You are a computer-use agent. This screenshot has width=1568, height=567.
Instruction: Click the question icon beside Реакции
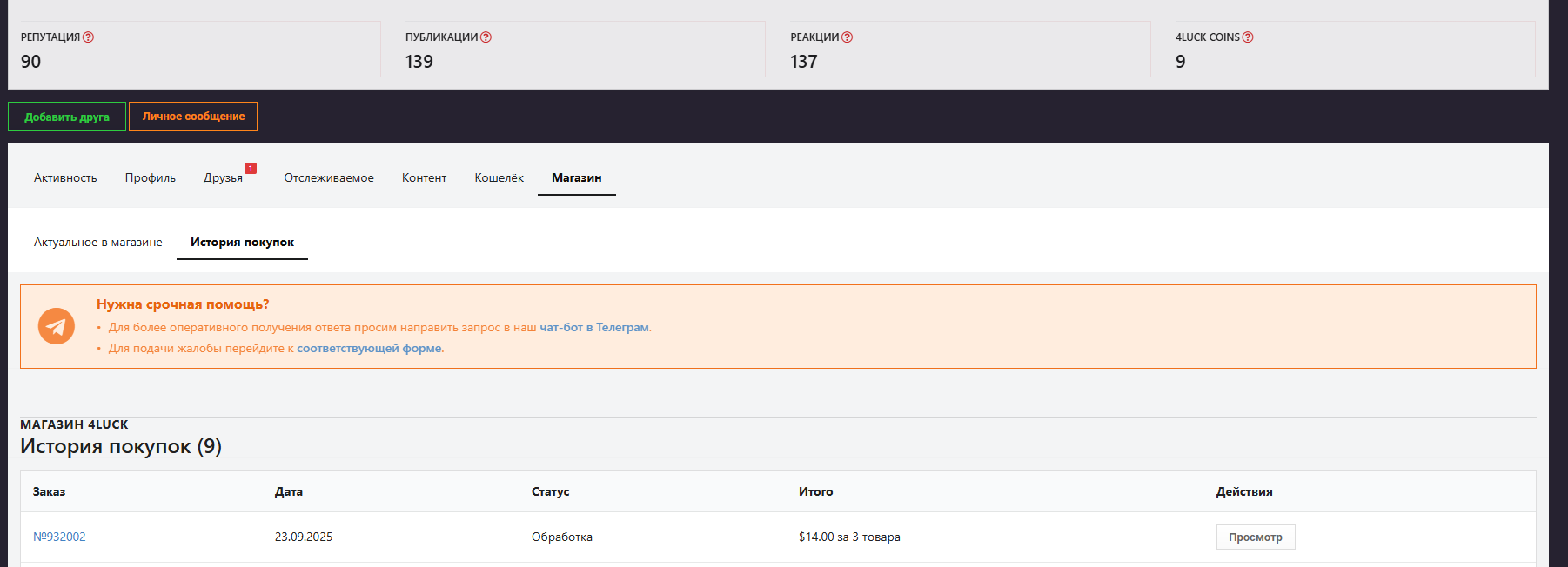[x=847, y=37]
